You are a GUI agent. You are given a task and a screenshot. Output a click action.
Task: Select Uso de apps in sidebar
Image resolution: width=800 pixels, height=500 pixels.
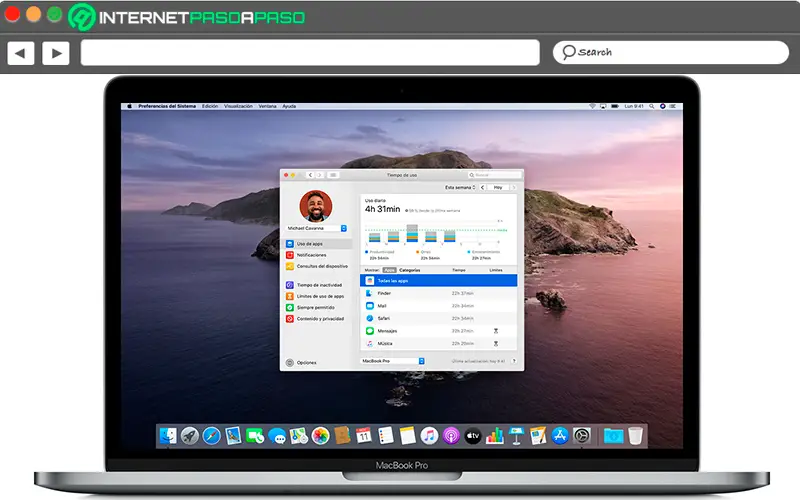(x=318, y=244)
